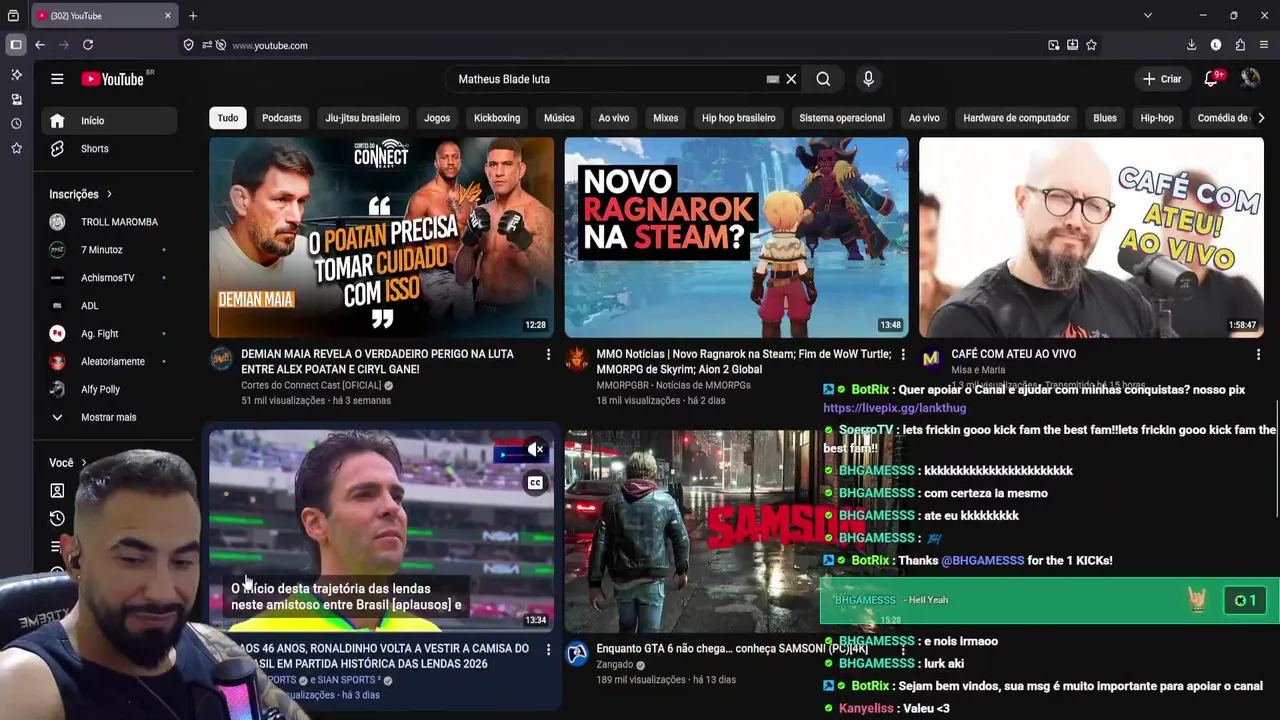The image size is (1280, 720).
Task: Expand the Você section chevron
Action: (84, 463)
